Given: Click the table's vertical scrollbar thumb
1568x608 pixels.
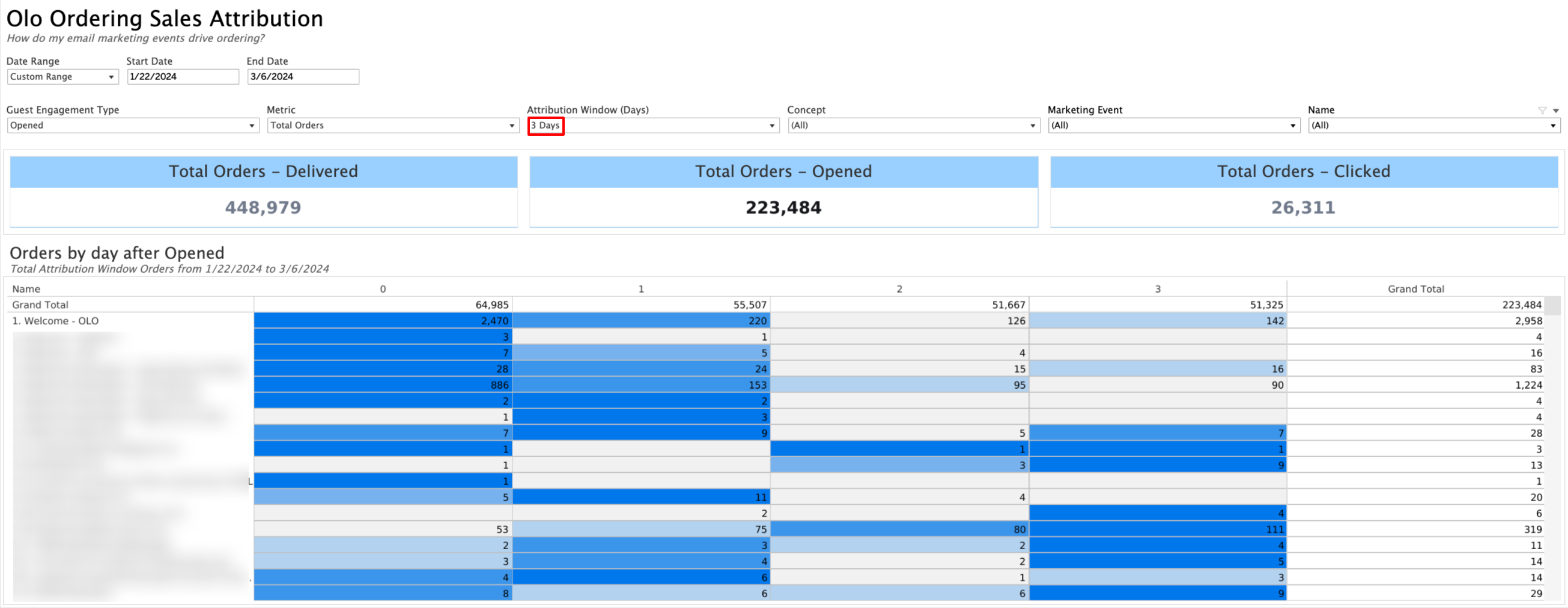Looking at the screenshot, I should pos(1552,306).
